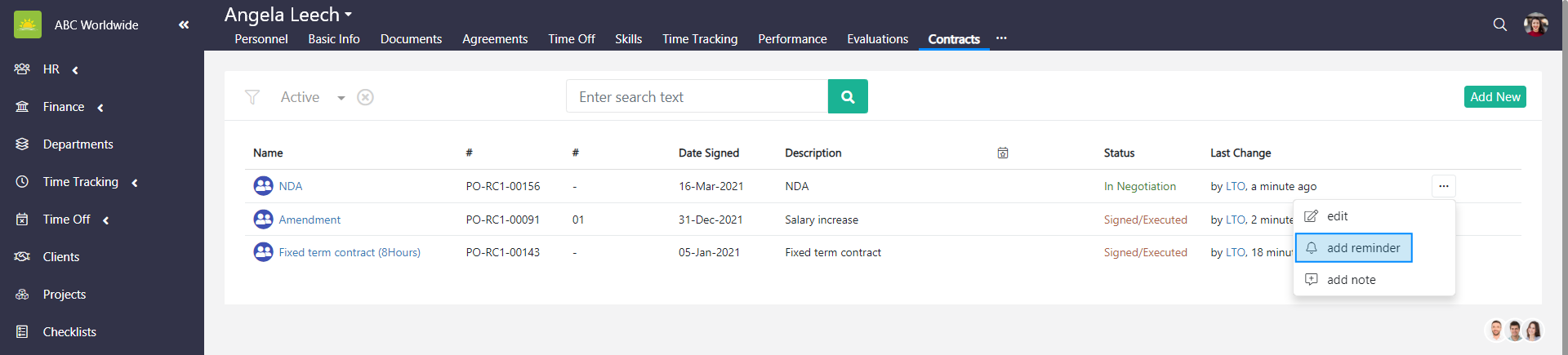Clear the Active filter with circled X
The height and width of the screenshot is (355, 1568).
tap(365, 97)
